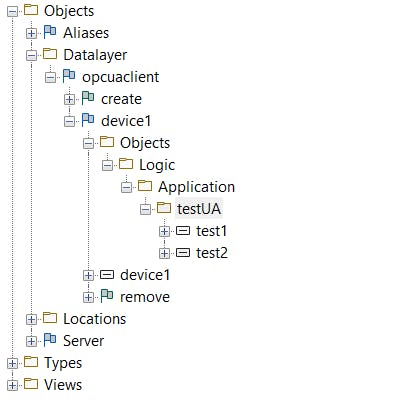
Task: Collapse the root Objects folder
Action: [x=12, y=11]
